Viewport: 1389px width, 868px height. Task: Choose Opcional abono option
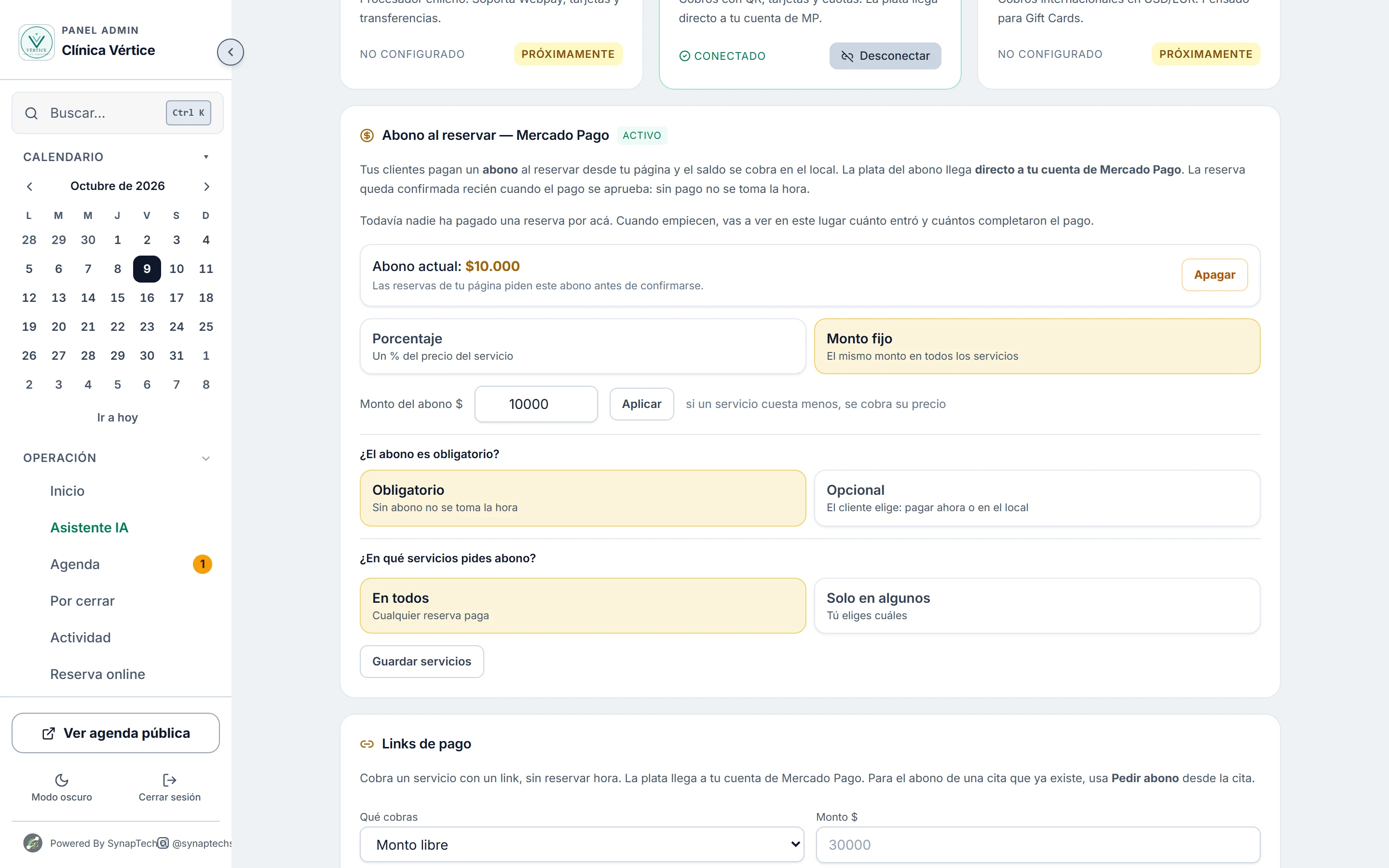tap(1036, 498)
